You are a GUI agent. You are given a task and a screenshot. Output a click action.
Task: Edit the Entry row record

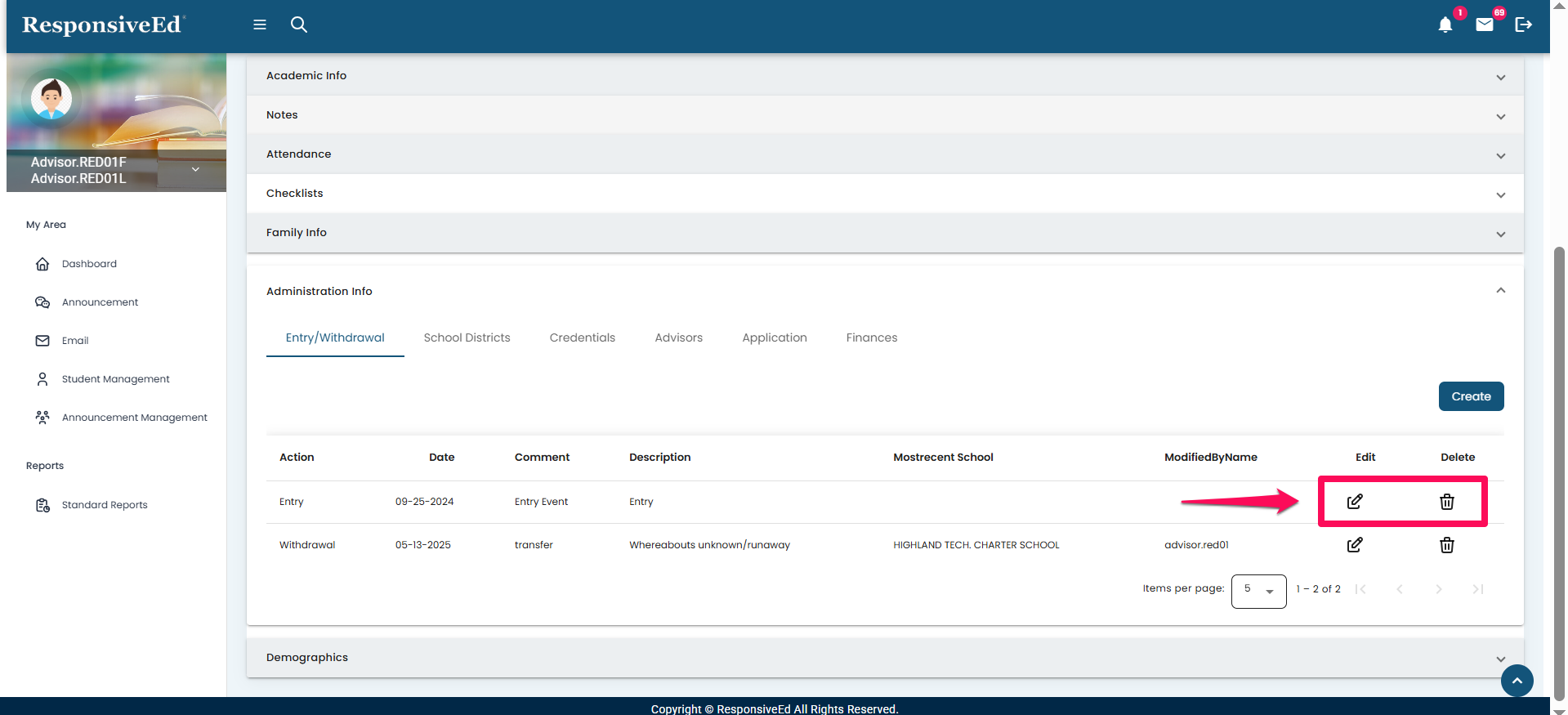pyautogui.click(x=1355, y=502)
